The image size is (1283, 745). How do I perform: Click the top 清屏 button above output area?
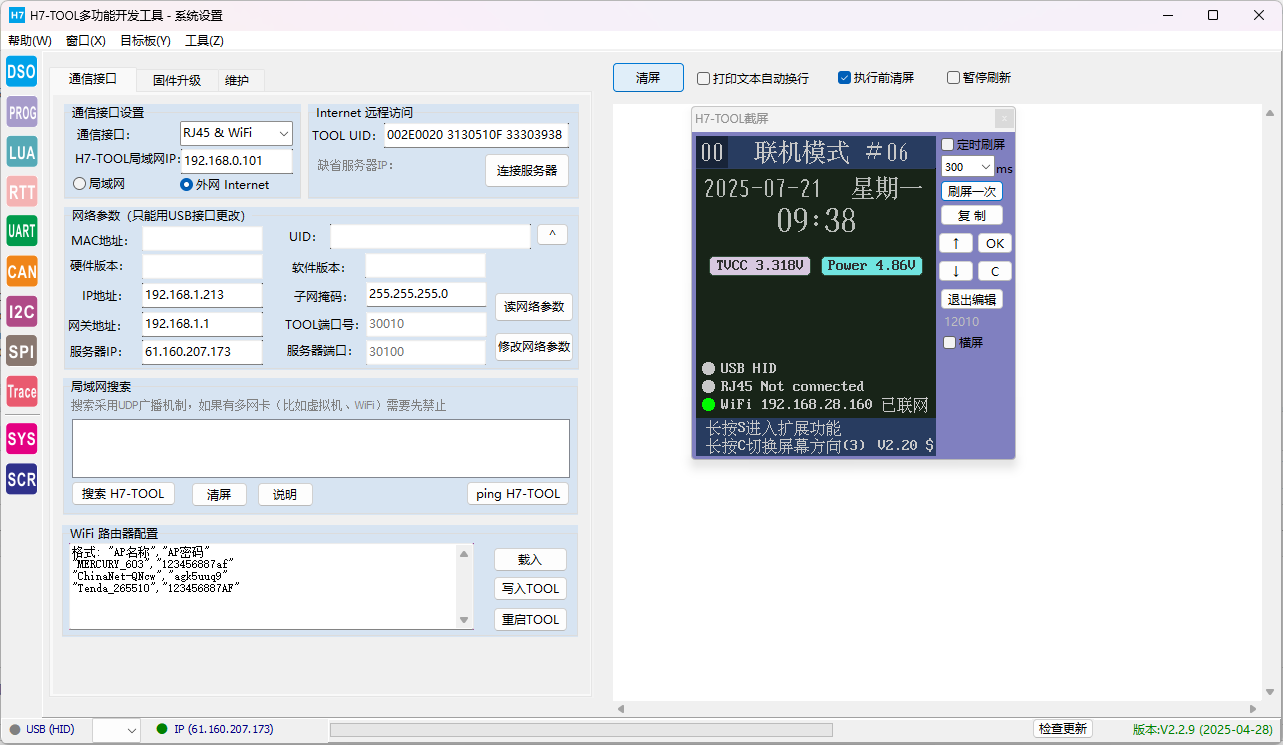click(648, 78)
